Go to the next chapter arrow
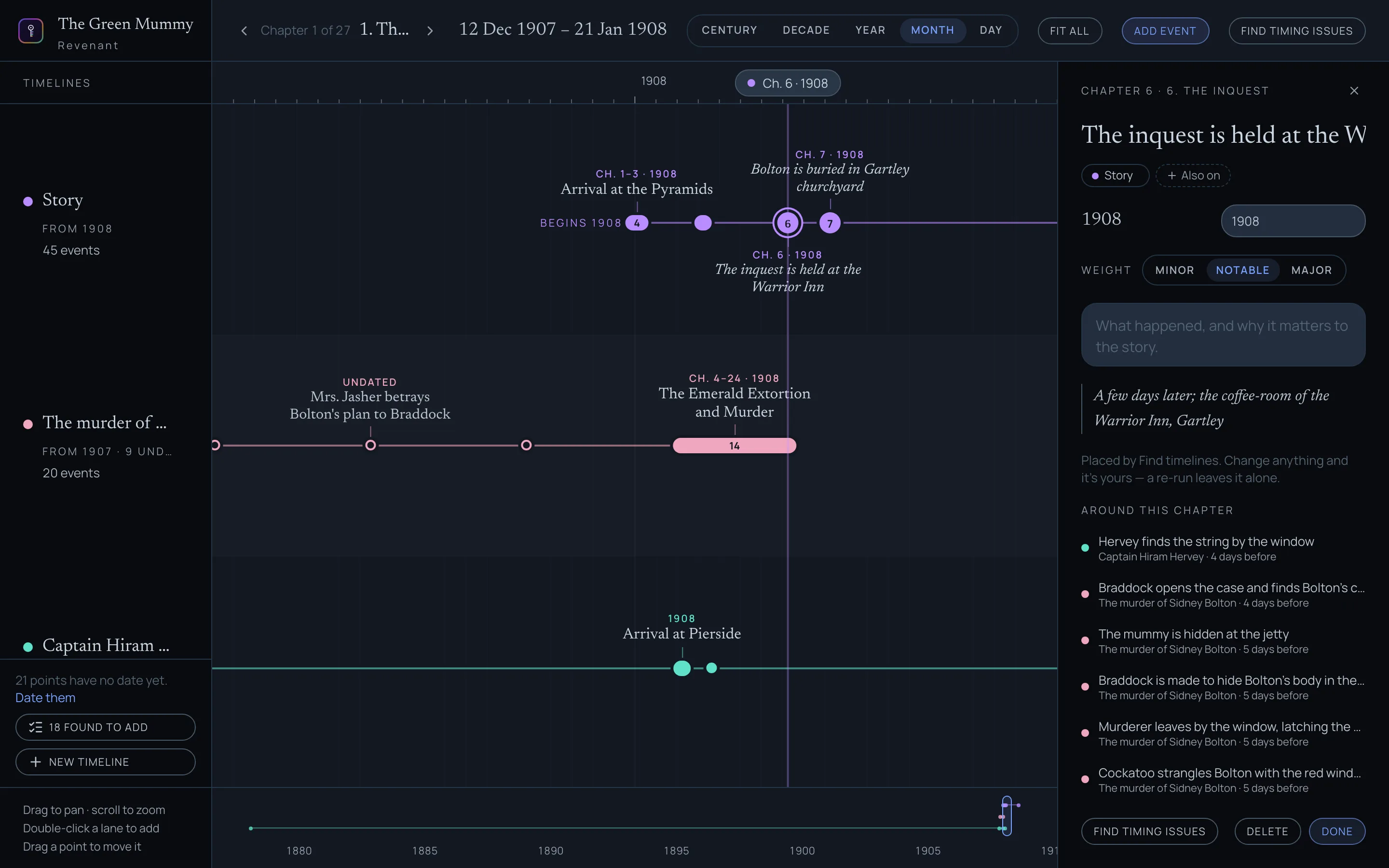The width and height of the screenshot is (1389, 868). click(430, 30)
